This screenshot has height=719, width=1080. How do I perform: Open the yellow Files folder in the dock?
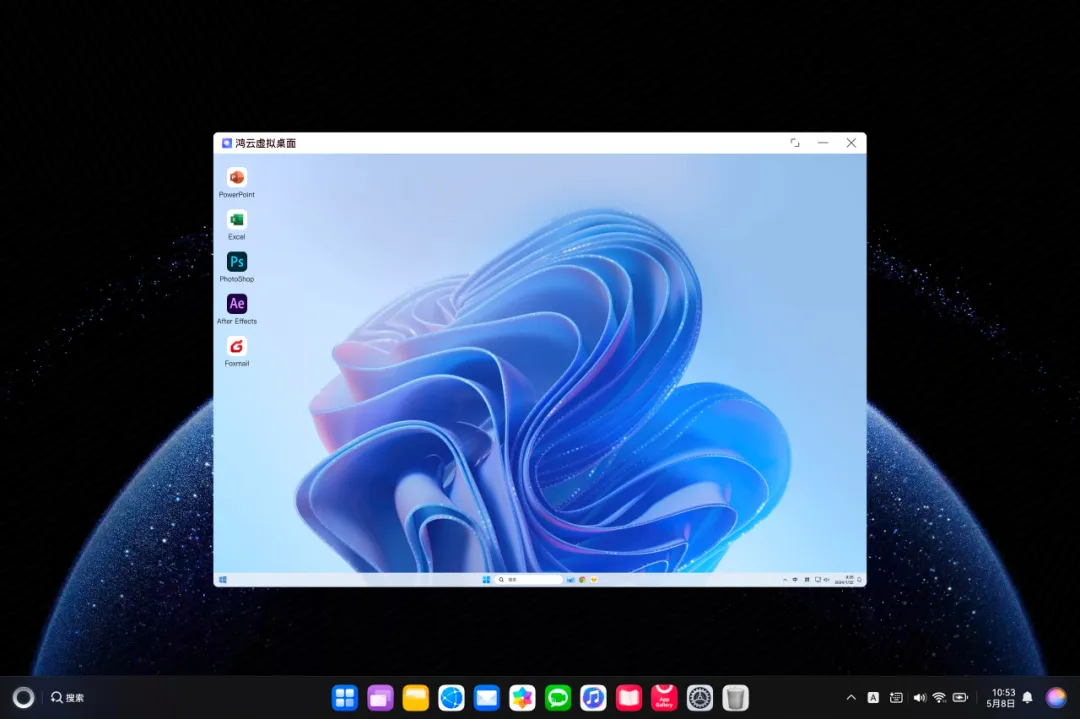tap(416, 698)
